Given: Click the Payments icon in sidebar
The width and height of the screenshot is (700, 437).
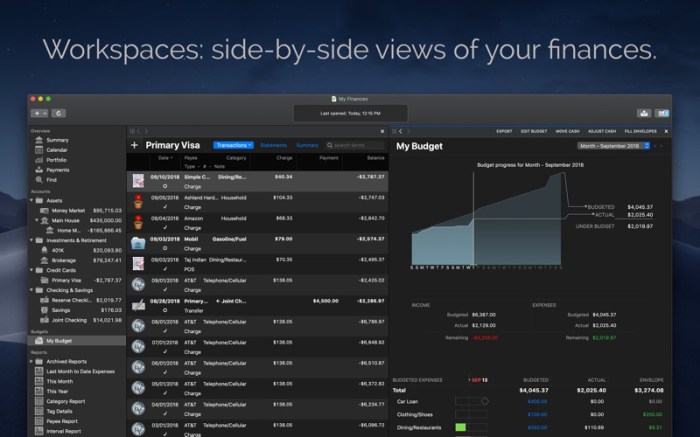Looking at the screenshot, I should click(39, 169).
